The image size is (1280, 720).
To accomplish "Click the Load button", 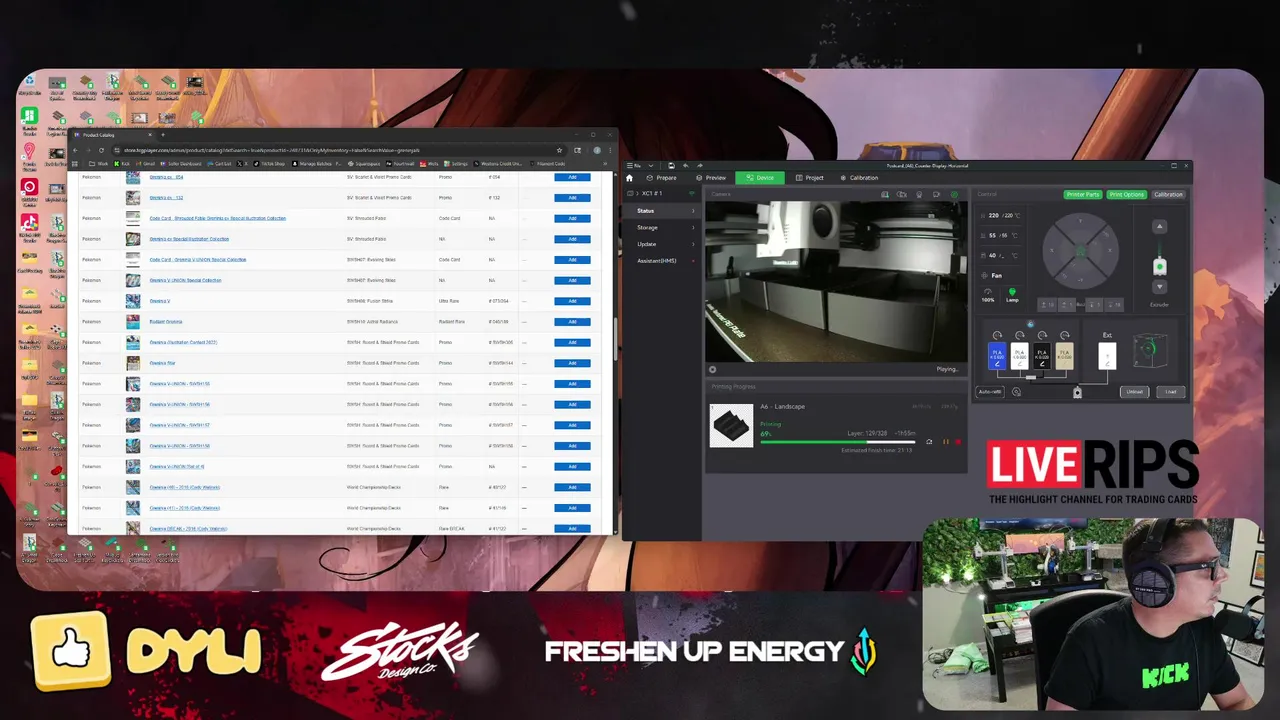I will pyautogui.click(x=1170, y=392).
